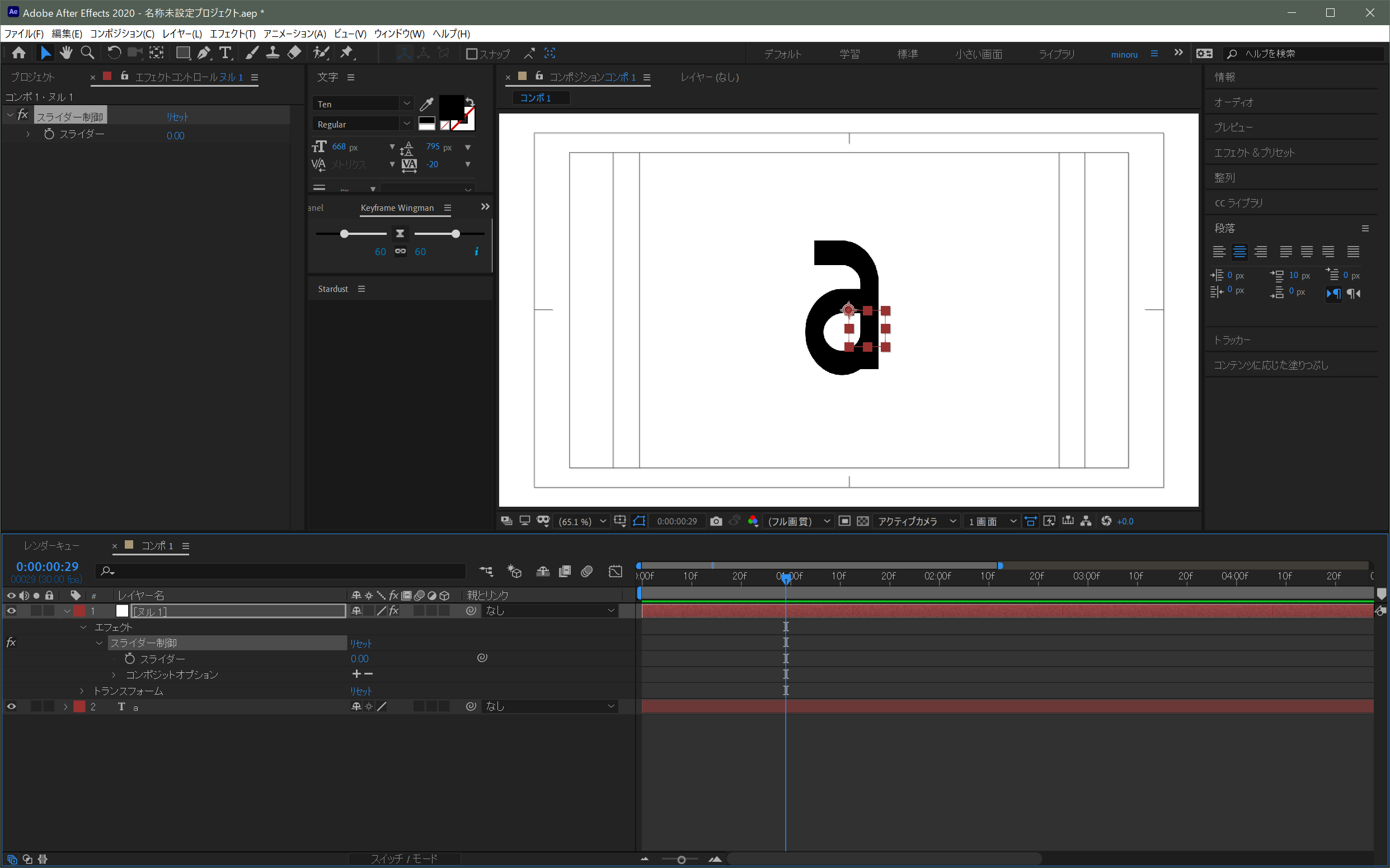Toggle mask and shape path visibility
Image resolution: width=1390 pixels, height=868 pixels.
(638, 521)
